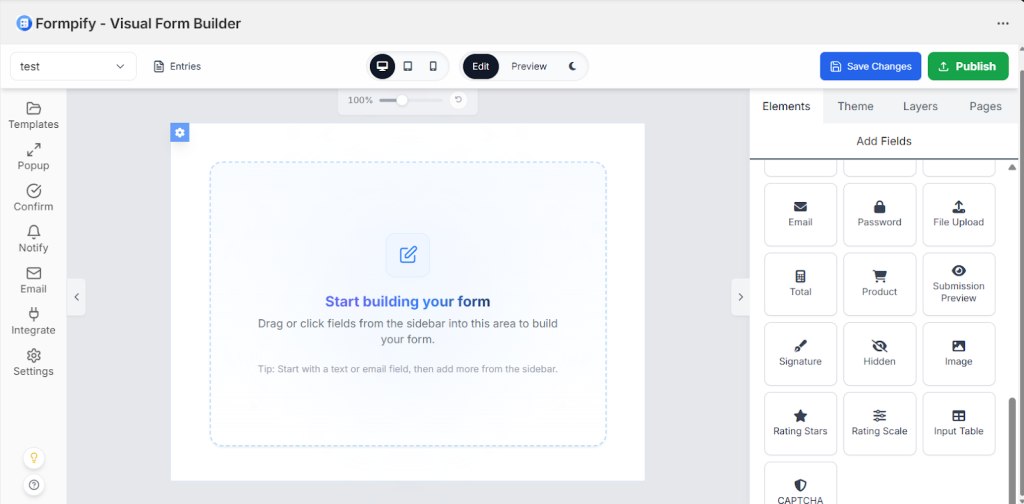The width and height of the screenshot is (1024, 504).
Task: Add a Signature field to the form
Action: pyautogui.click(x=800, y=353)
